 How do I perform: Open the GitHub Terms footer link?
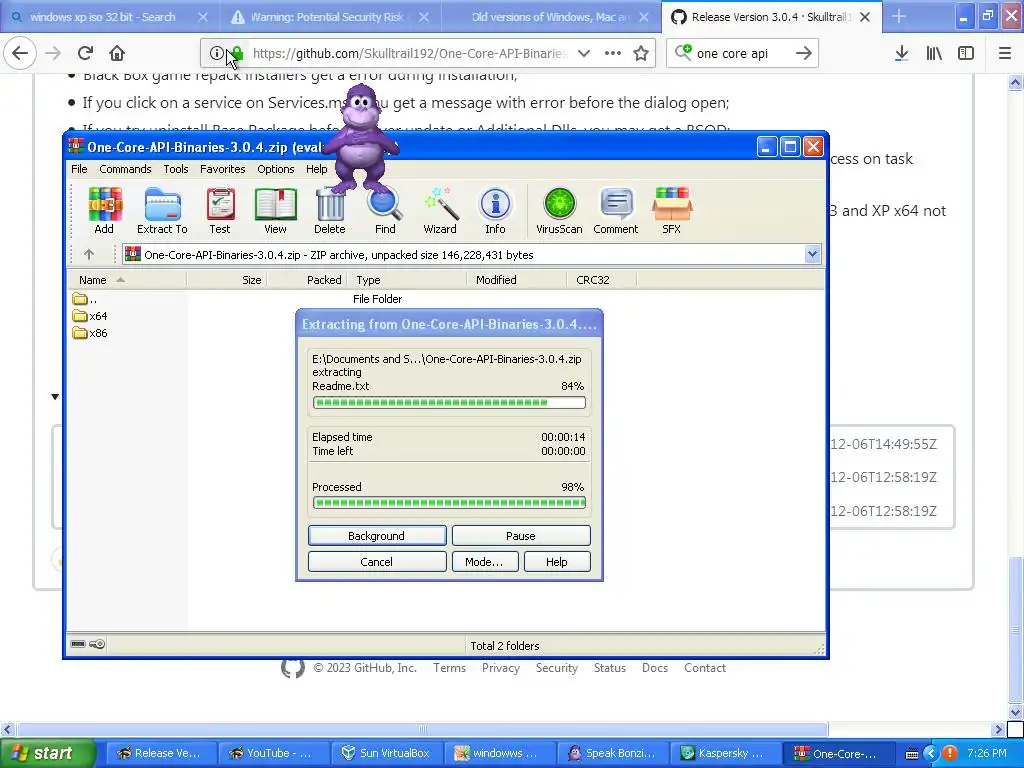(x=449, y=668)
